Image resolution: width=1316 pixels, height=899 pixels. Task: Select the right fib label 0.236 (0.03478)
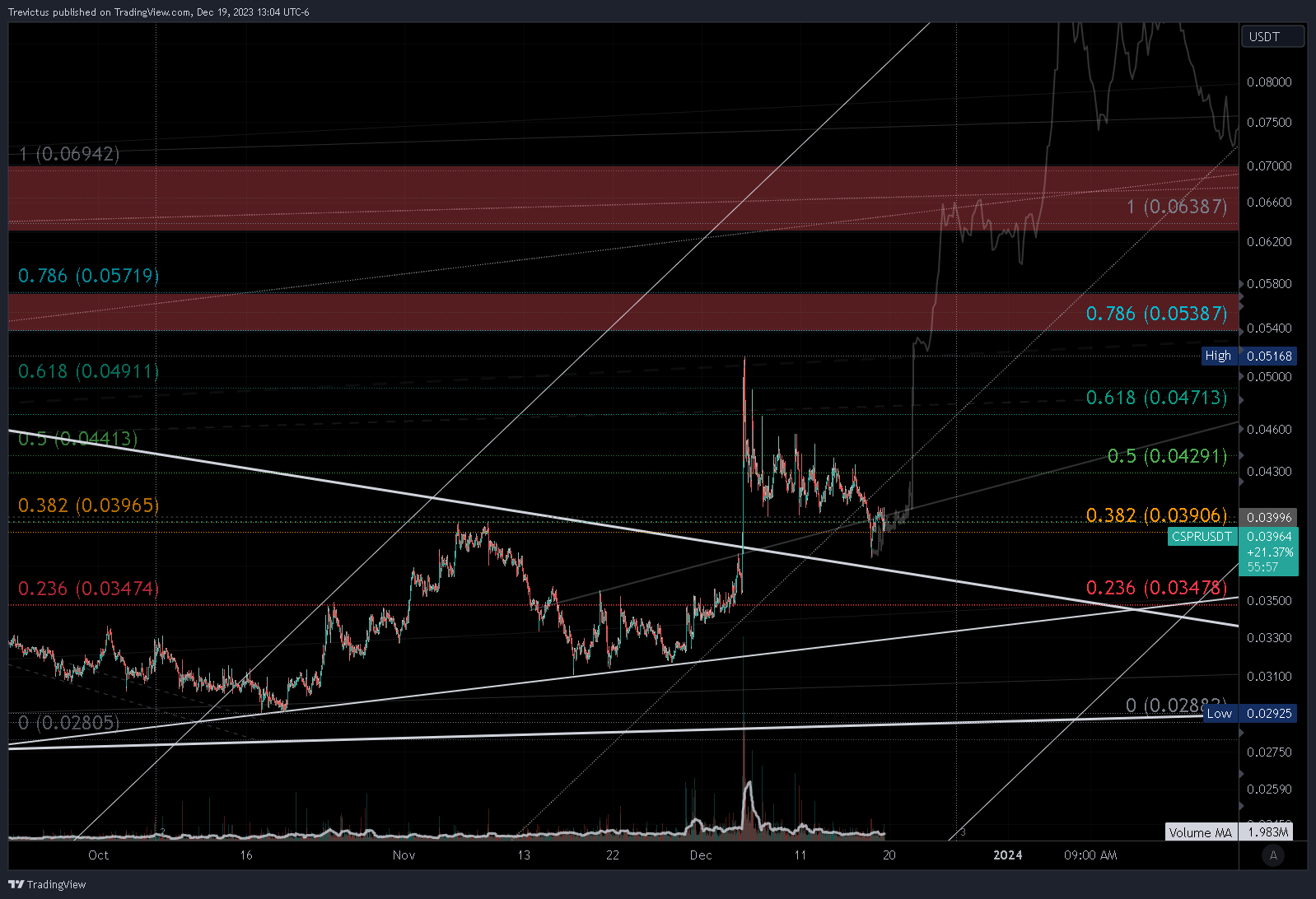click(1156, 588)
